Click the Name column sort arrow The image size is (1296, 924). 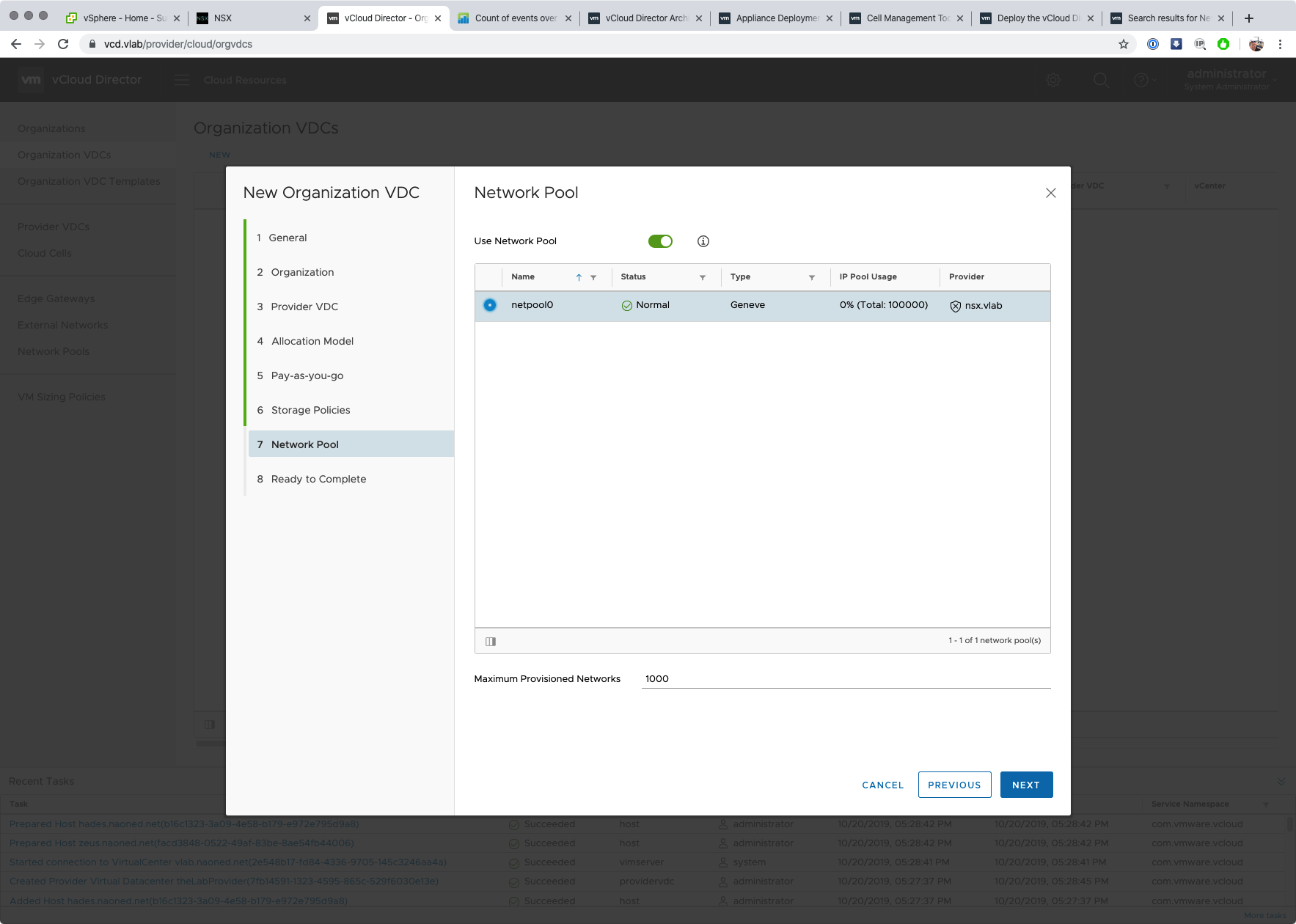(x=579, y=277)
